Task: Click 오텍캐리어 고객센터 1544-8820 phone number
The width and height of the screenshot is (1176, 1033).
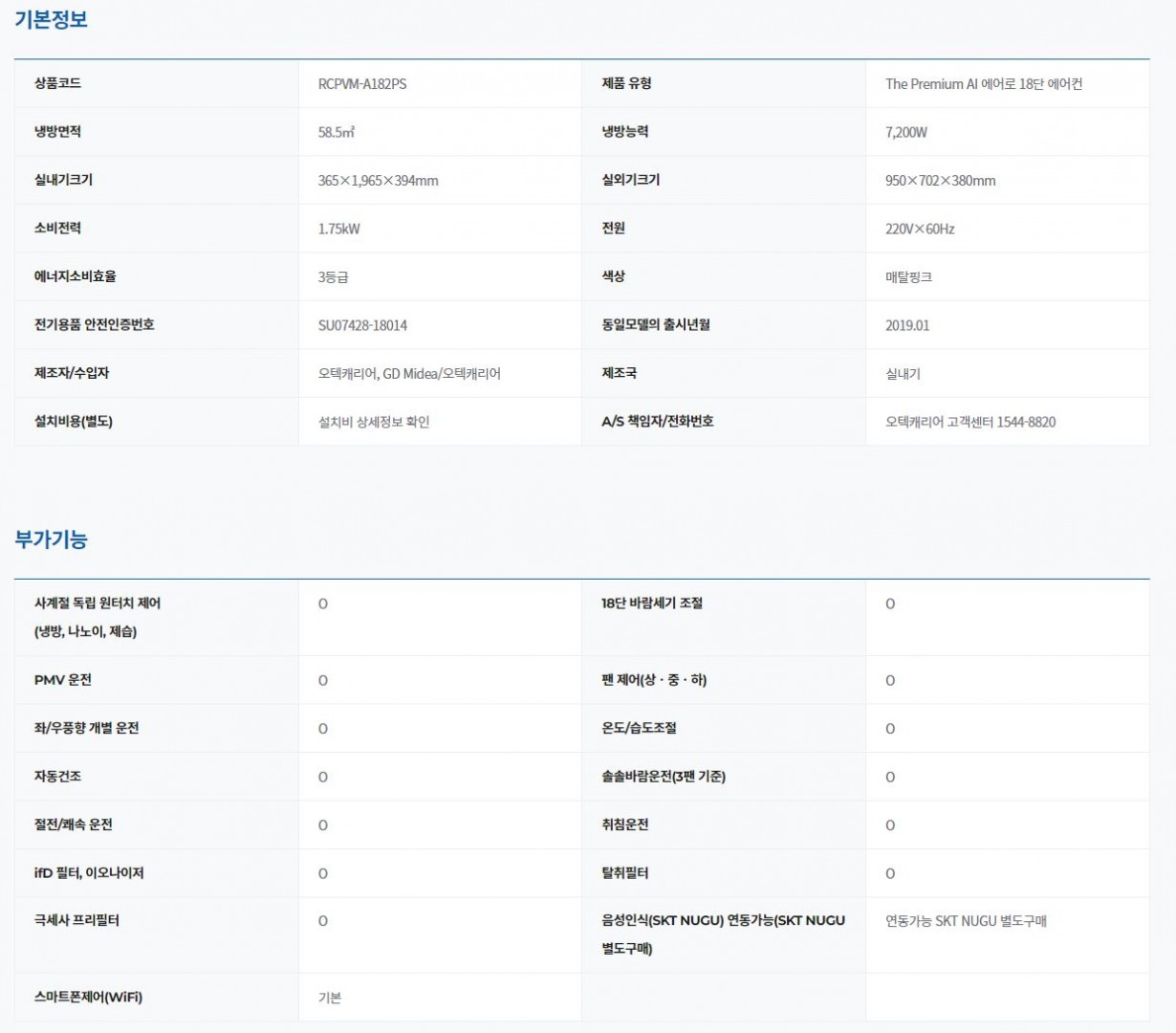Action: tap(969, 422)
